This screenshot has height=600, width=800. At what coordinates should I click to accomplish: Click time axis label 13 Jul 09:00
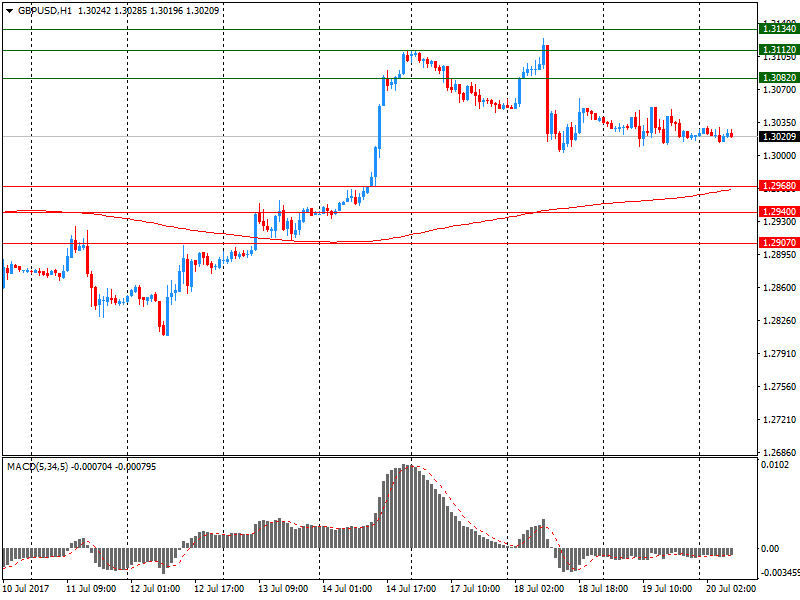[283, 589]
